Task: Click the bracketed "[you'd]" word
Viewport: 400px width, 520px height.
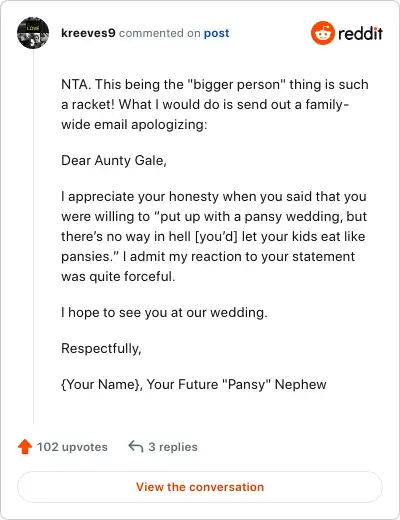Action: coord(216,237)
